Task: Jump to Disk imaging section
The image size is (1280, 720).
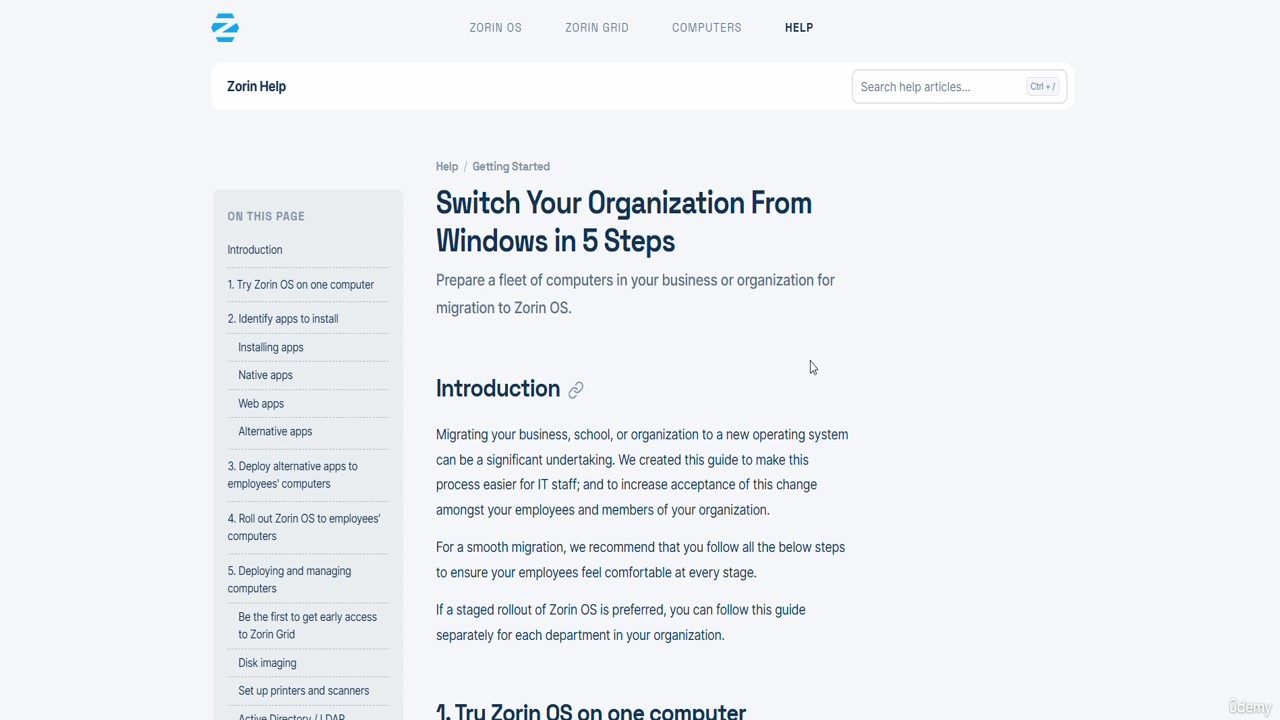Action: (x=267, y=663)
